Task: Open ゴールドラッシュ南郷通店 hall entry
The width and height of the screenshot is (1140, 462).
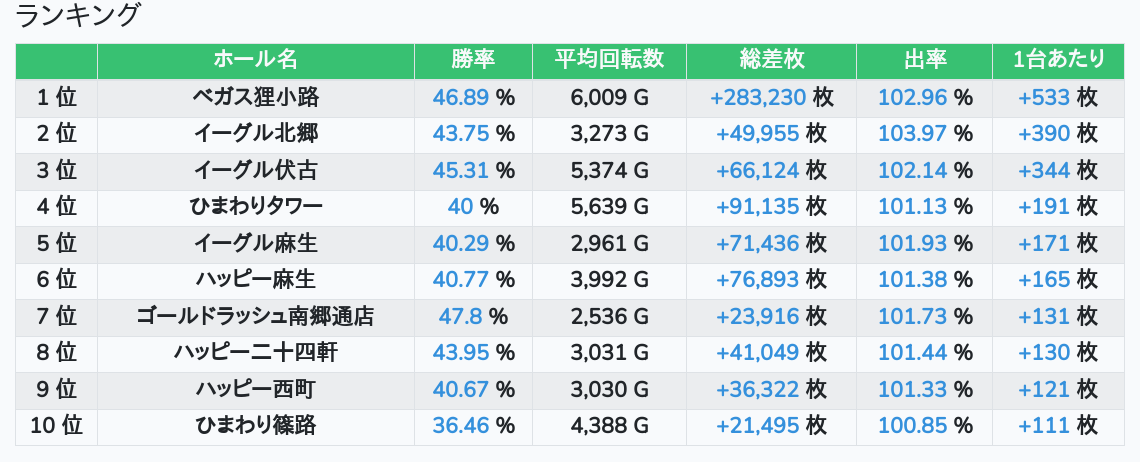Action: (x=256, y=316)
